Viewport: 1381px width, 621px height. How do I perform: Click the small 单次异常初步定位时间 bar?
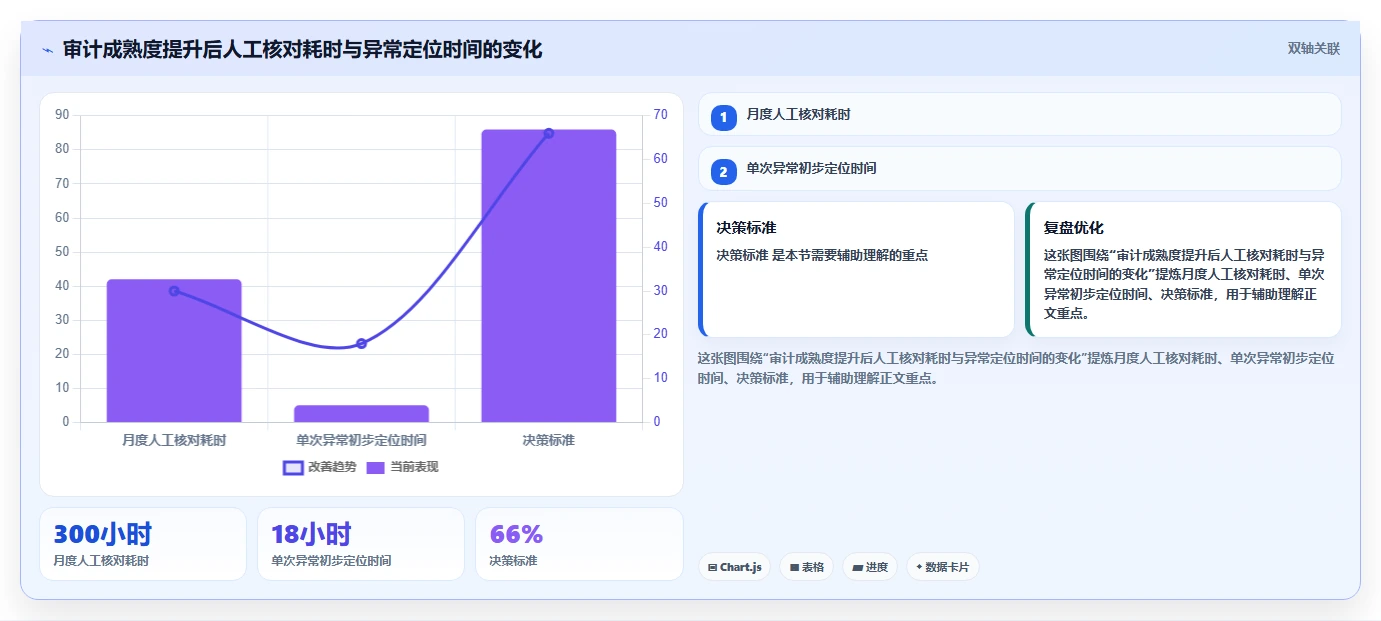(361, 413)
